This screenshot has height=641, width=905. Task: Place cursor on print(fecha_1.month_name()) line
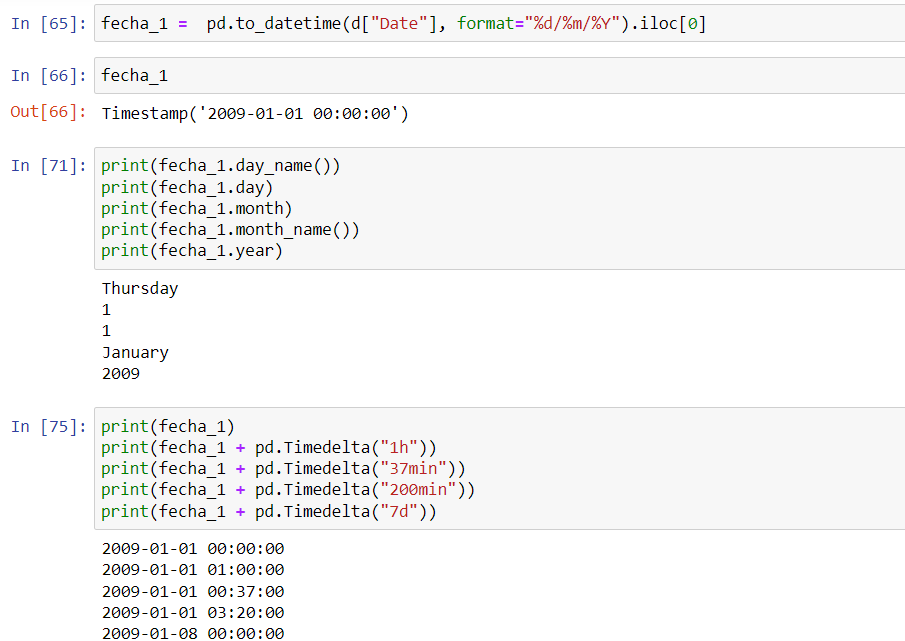pyautogui.click(x=230, y=230)
